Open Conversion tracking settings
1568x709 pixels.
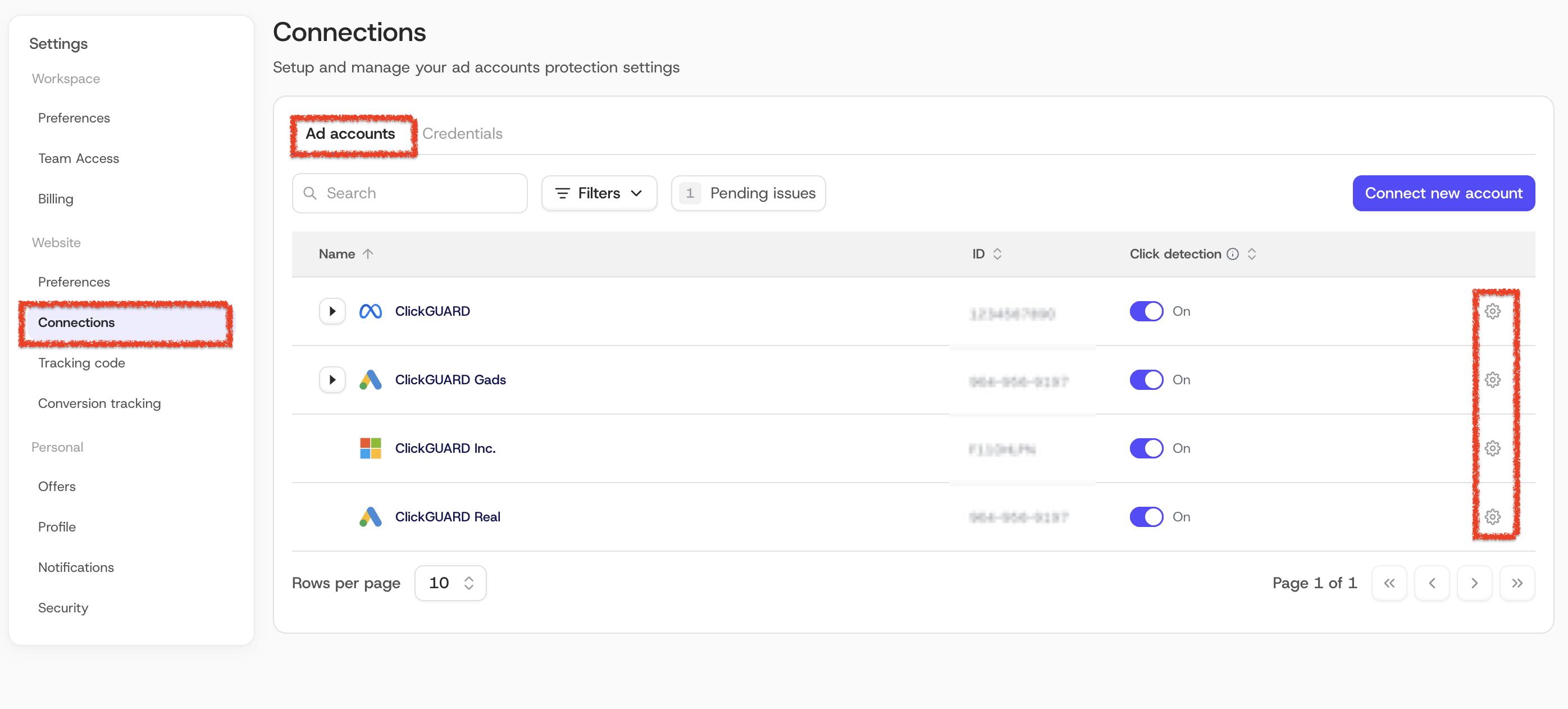click(x=99, y=404)
